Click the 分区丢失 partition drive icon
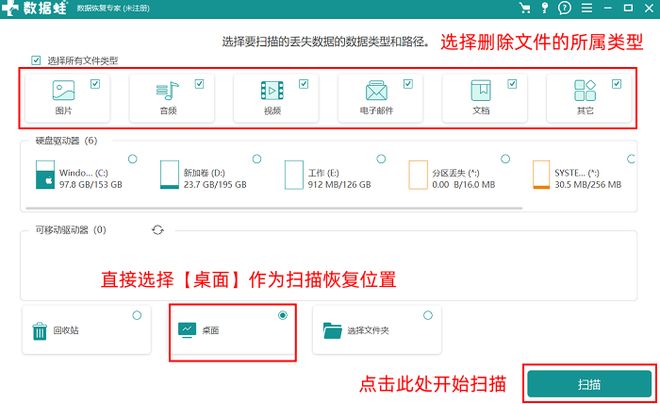 (418, 175)
